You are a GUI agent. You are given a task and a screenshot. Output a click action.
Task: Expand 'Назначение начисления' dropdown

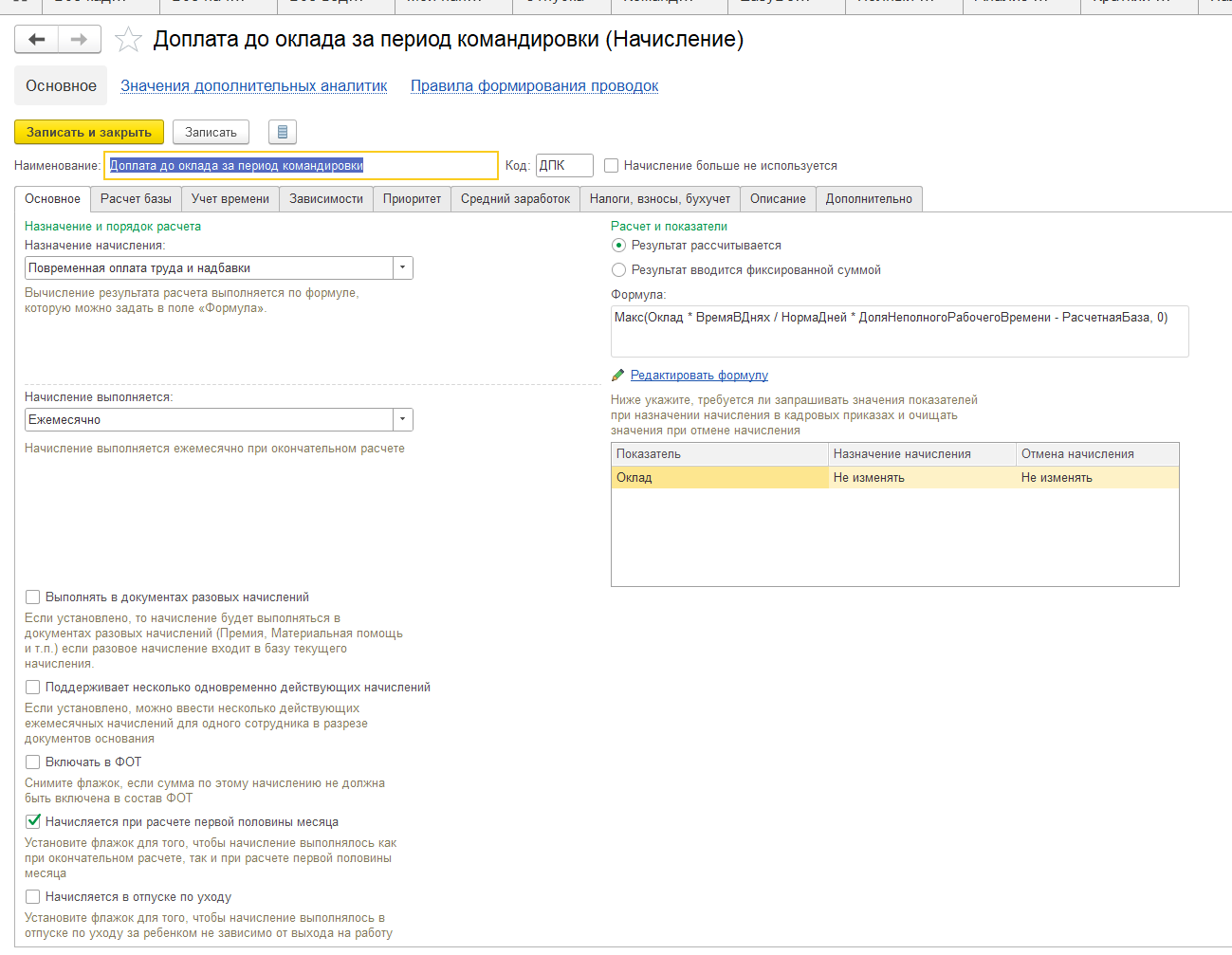(403, 268)
